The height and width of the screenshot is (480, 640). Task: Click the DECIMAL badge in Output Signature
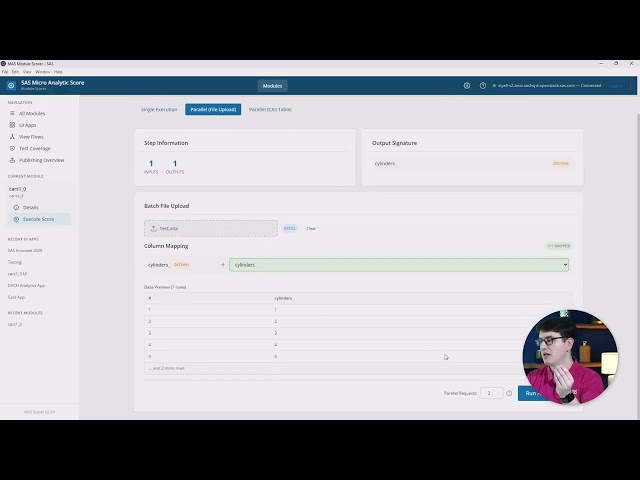click(561, 163)
